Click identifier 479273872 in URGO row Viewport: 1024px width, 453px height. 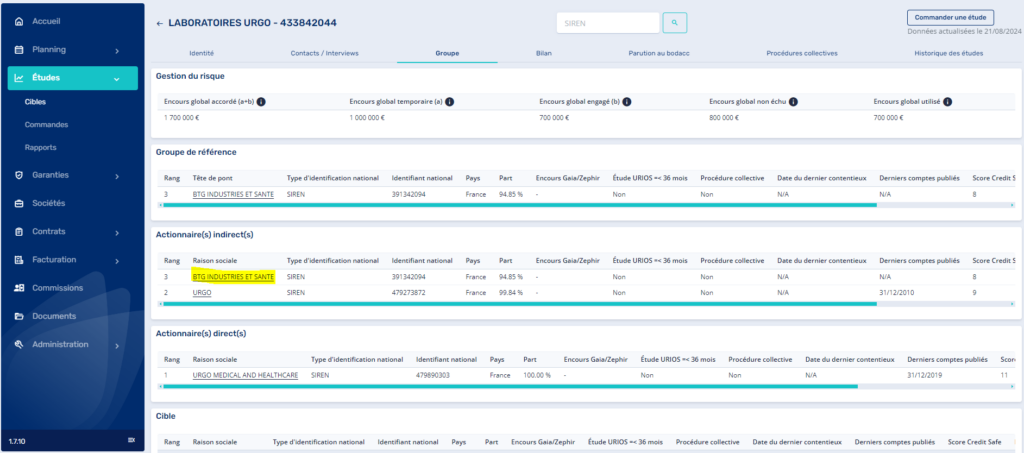409,293
